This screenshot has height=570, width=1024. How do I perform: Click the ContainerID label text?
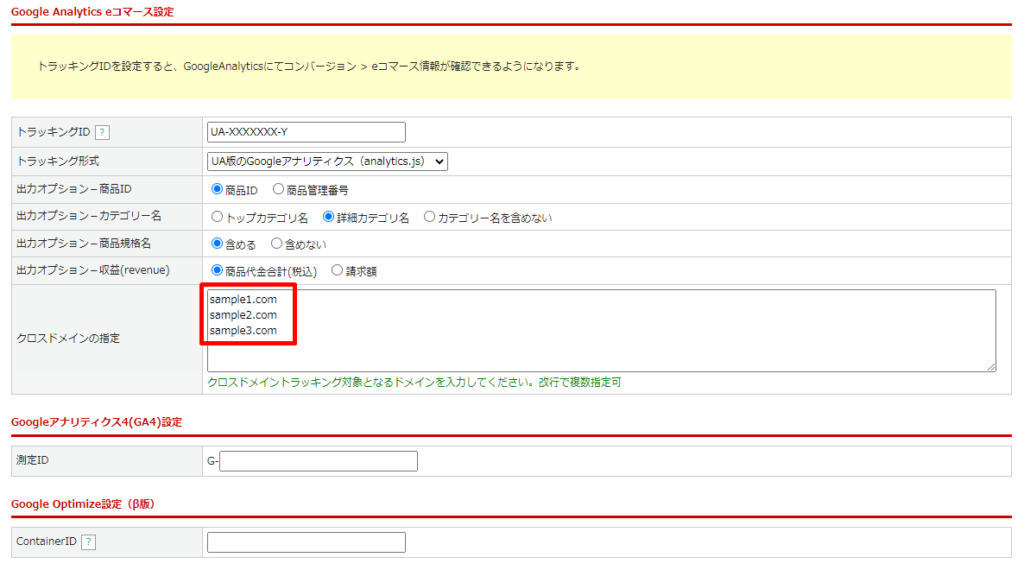click(46, 541)
